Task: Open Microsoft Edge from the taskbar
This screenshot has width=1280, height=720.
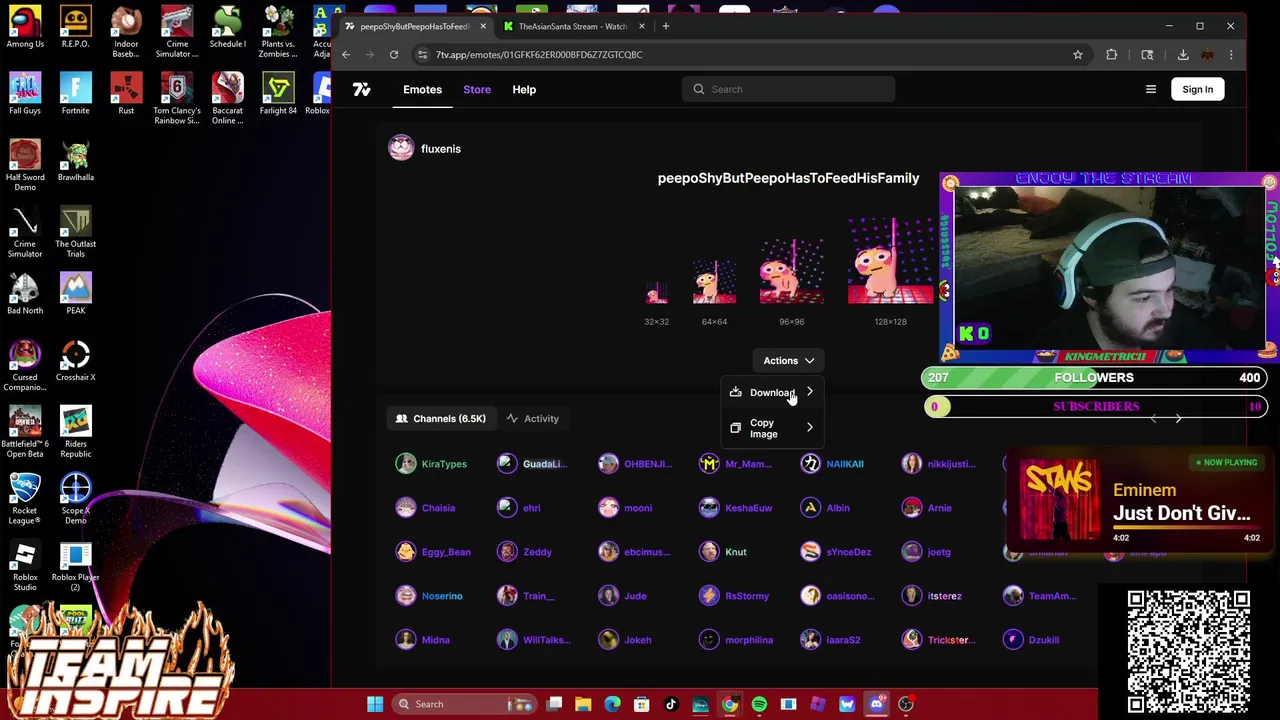Action: [612, 704]
